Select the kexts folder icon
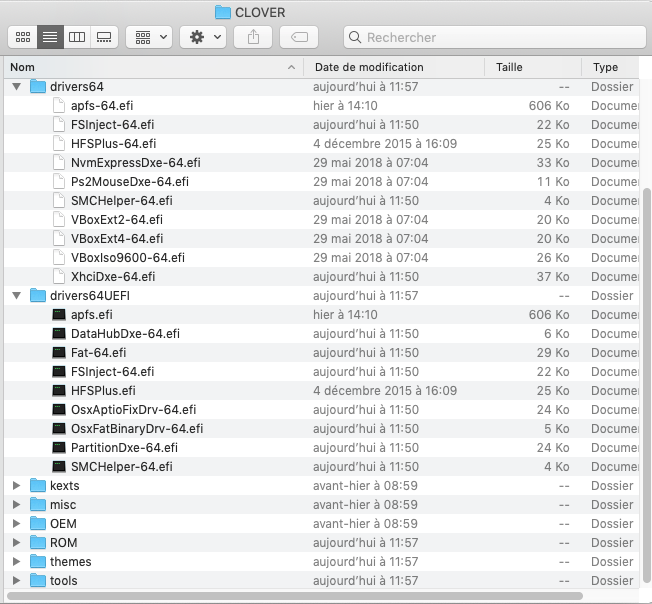The width and height of the screenshot is (652, 604). pos(38,486)
